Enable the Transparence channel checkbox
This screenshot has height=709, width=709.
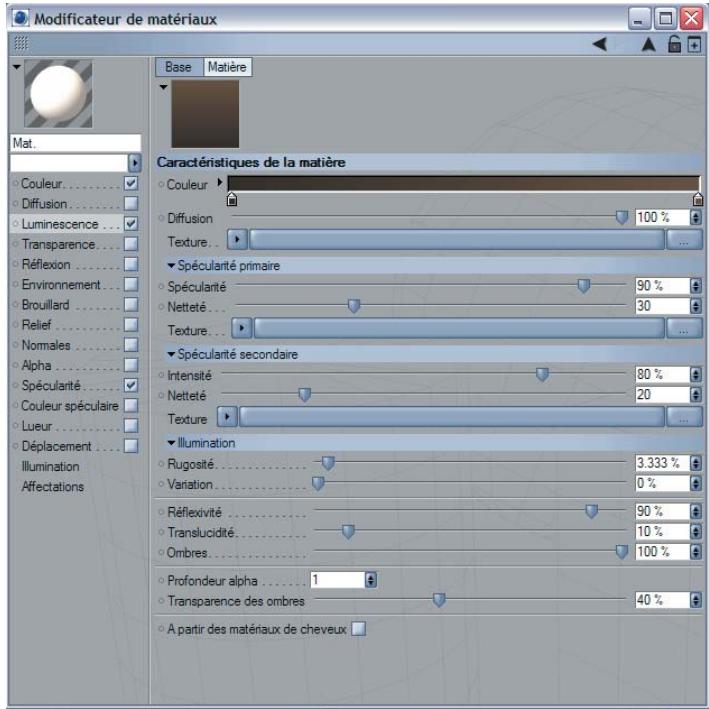(x=130, y=244)
